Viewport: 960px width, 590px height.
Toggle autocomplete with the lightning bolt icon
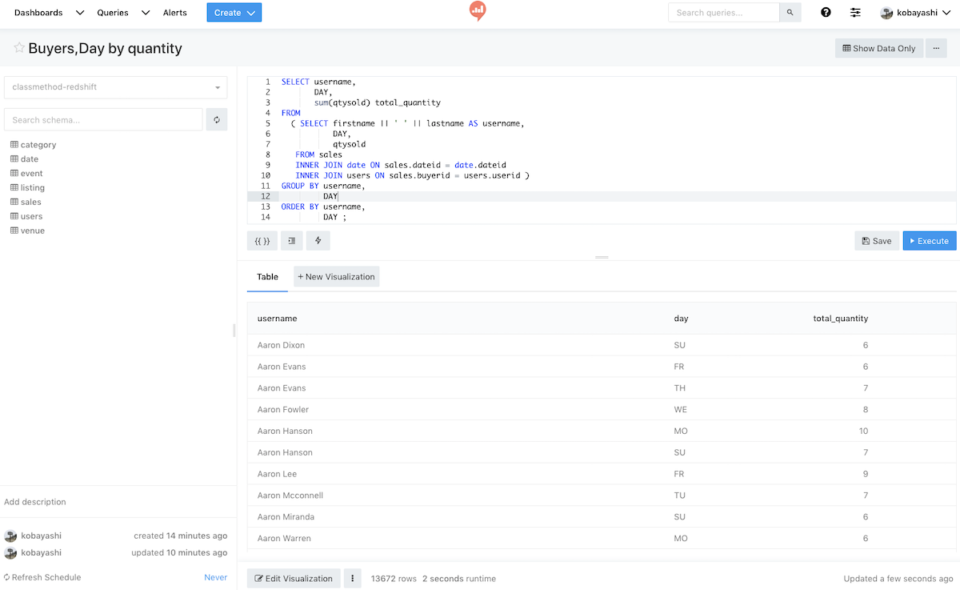(x=318, y=240)
